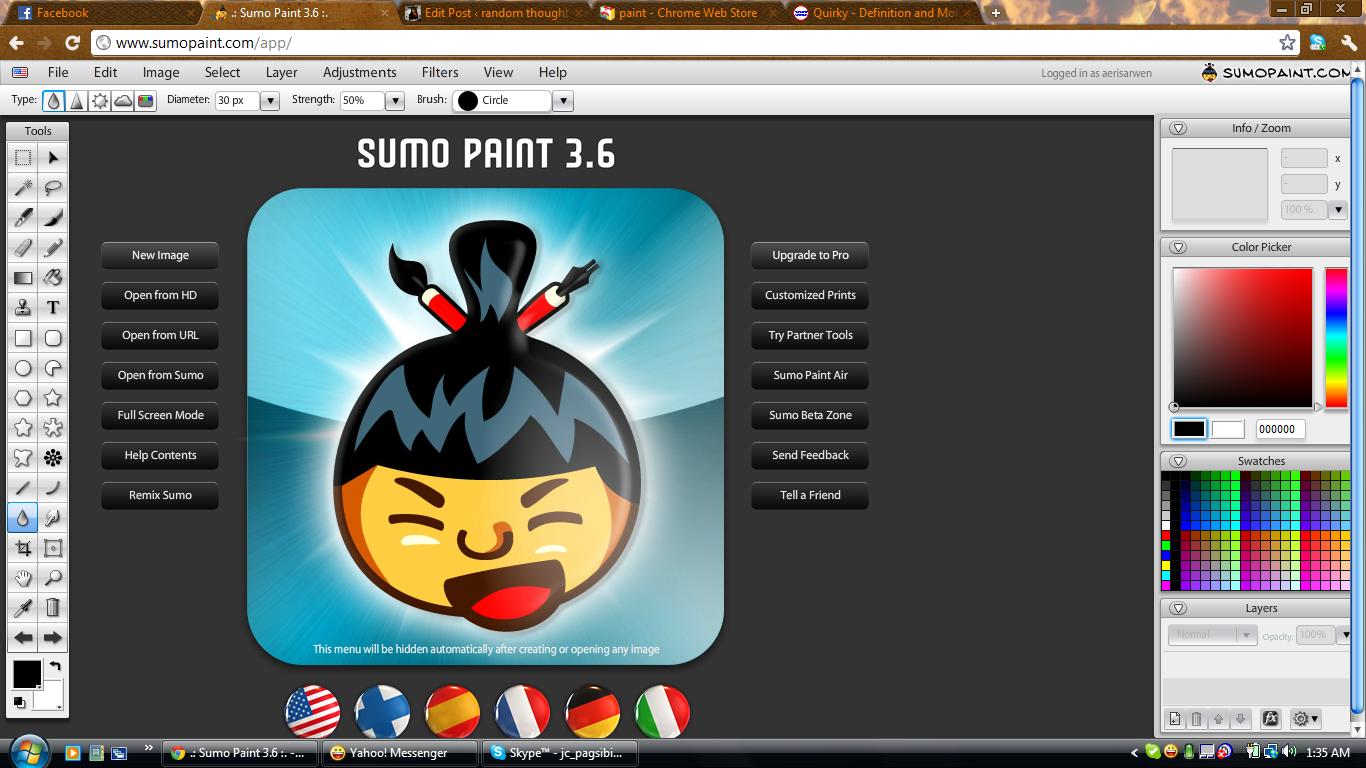Open the Brush Circle dropdown

click(563, 101)
